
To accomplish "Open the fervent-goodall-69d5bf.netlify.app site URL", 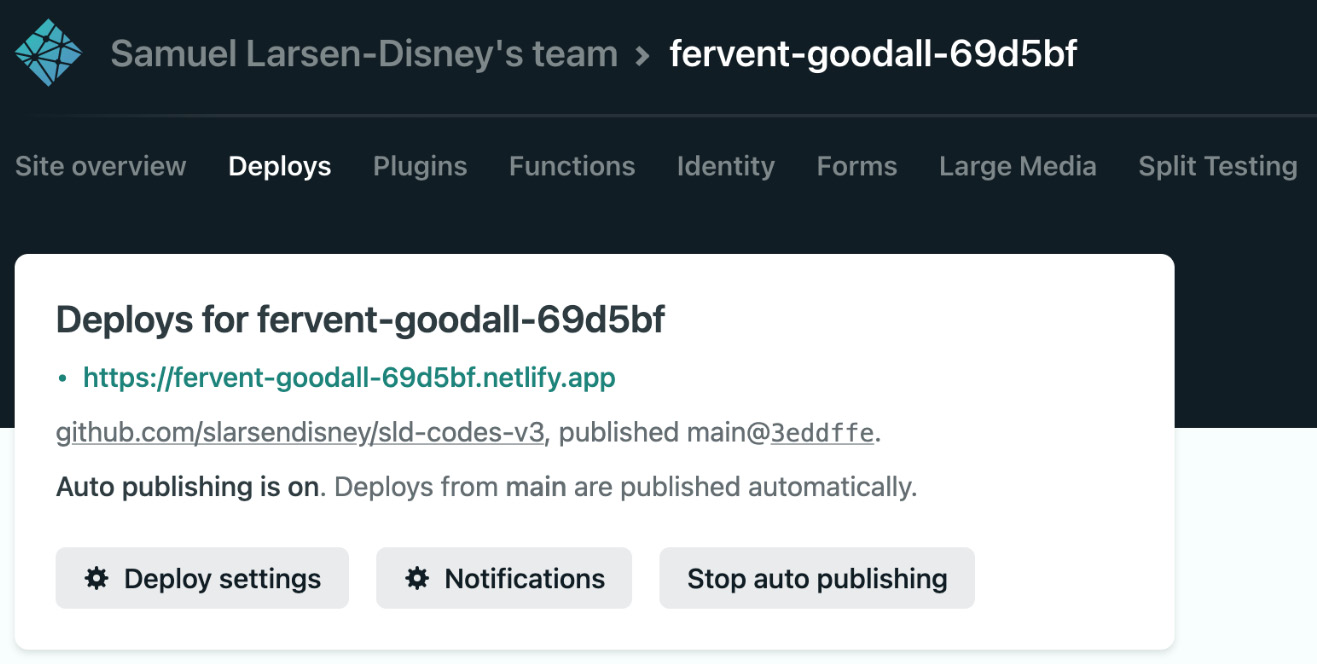I will pyautogui.click(x=349, y=377).
